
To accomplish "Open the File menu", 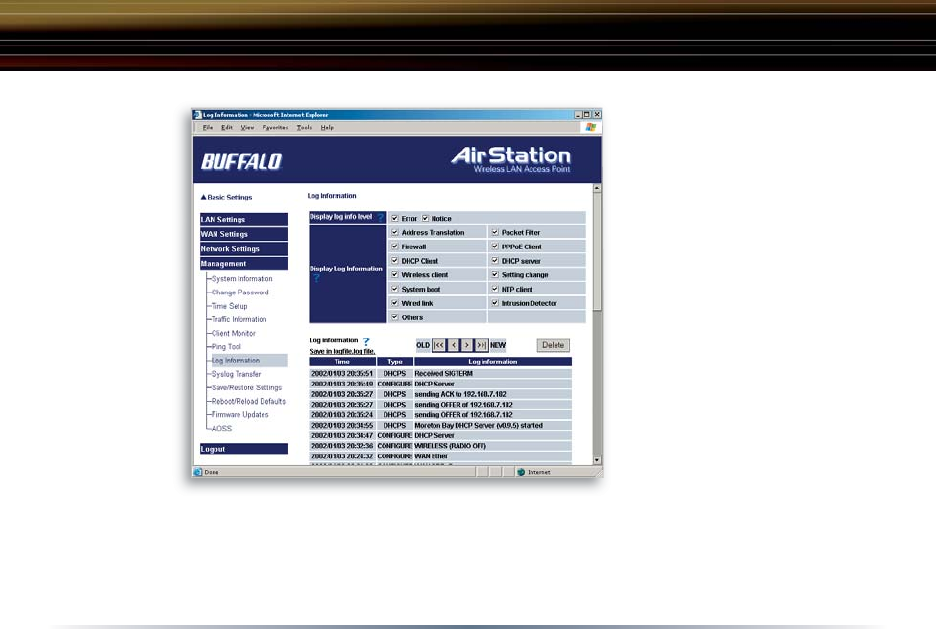I will pos(208,128).
